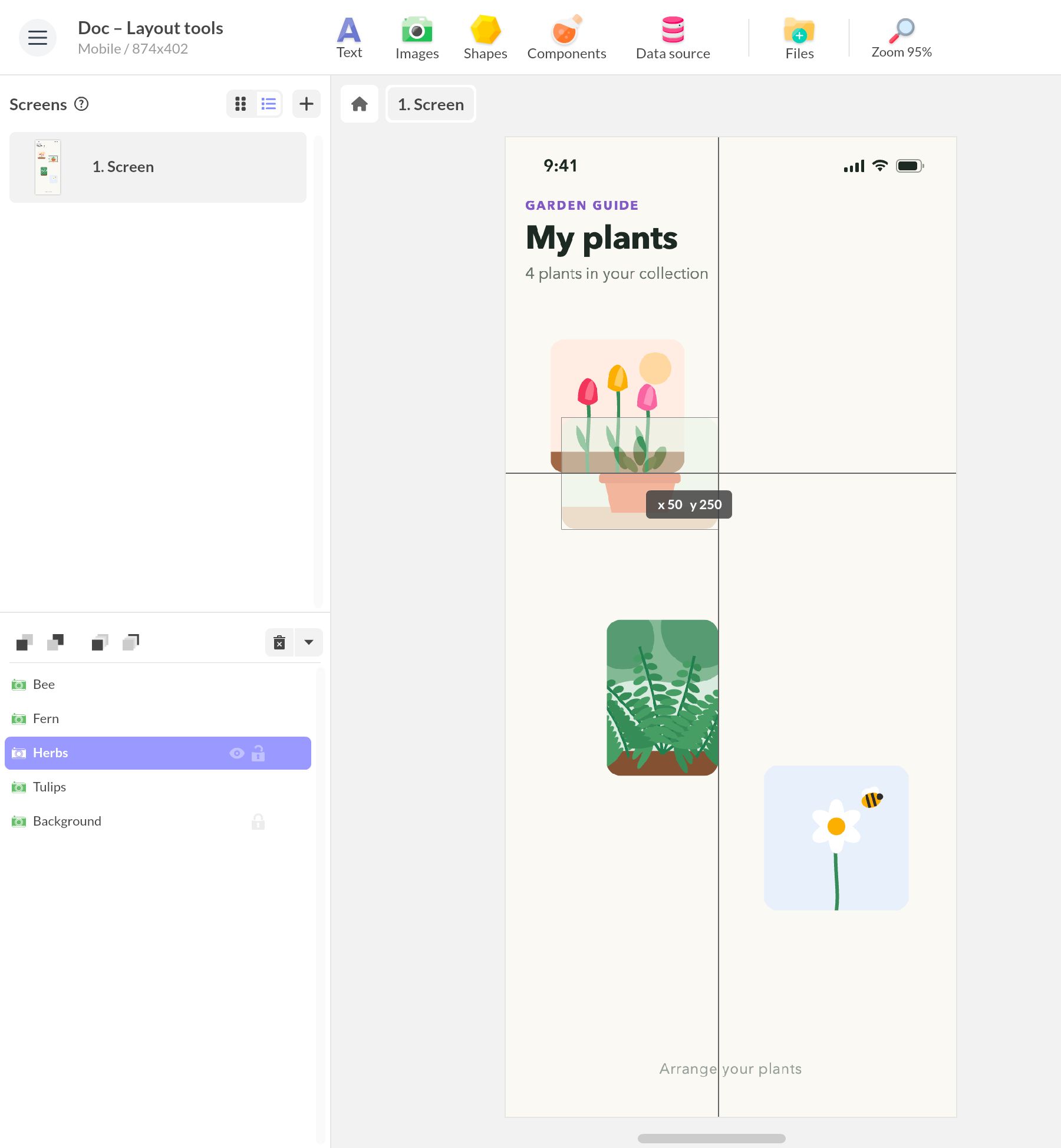Select the Bee layer
Screen dimensions: 1061x1148
click(x=158, y=685)
